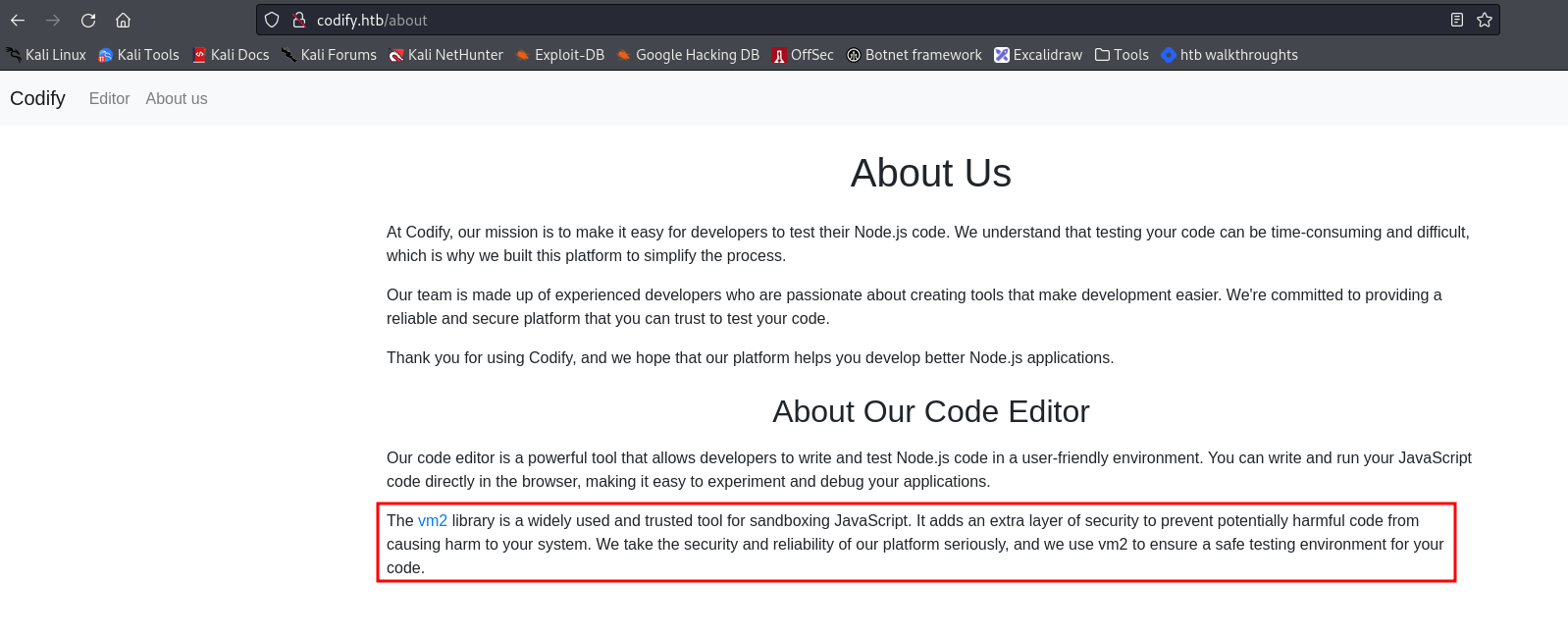
Task: Open the OffSec bookmark
Action: [803, 55]
